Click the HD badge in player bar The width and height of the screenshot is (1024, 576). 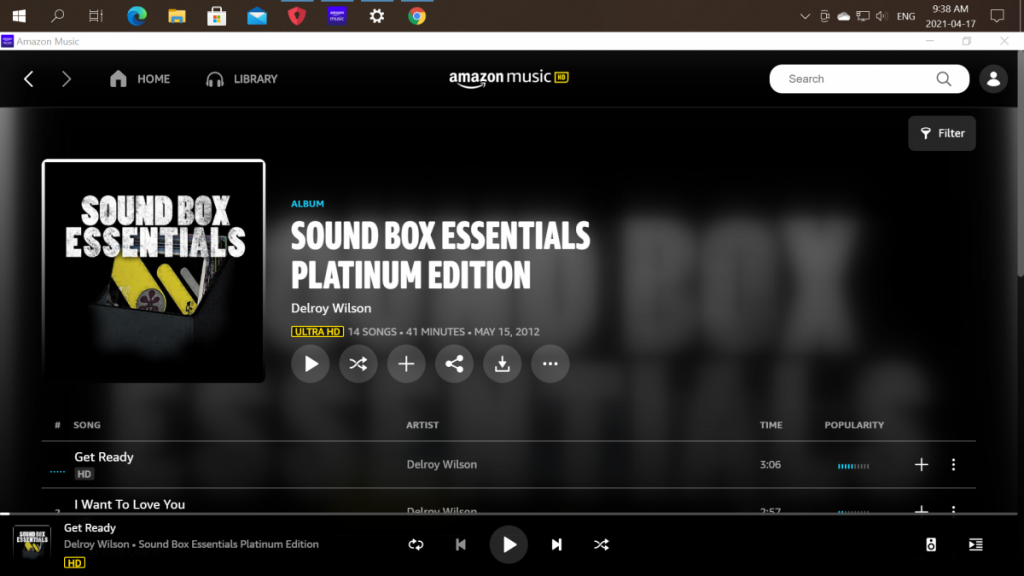(74, 562)
